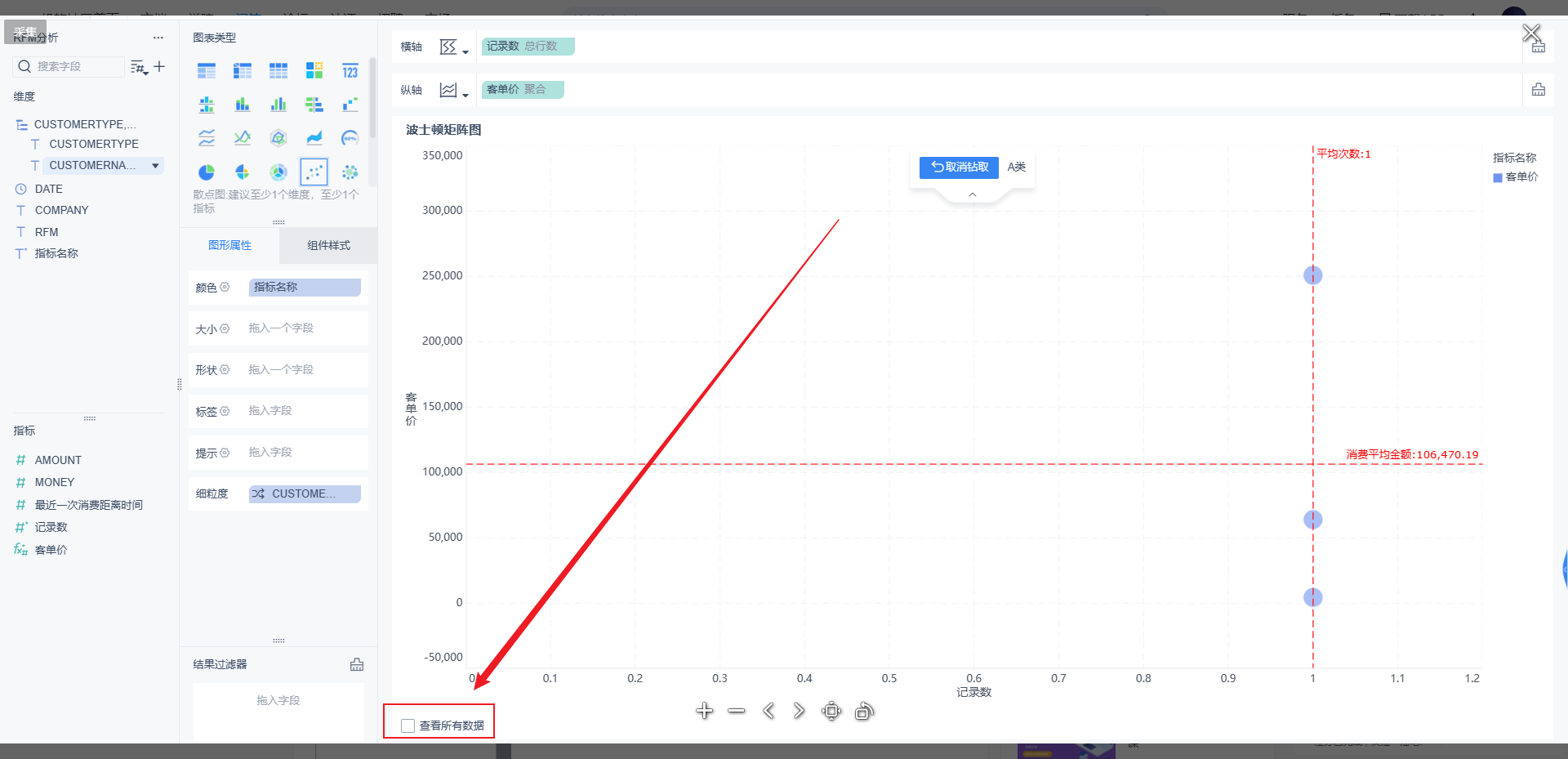
Task: Select the area chart type
Action: pyautogui.click(x=314, y=138)
